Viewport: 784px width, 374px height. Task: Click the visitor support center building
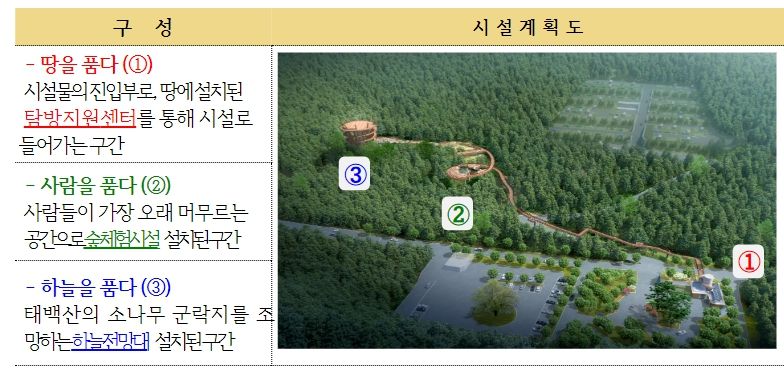tap(706, 288)
